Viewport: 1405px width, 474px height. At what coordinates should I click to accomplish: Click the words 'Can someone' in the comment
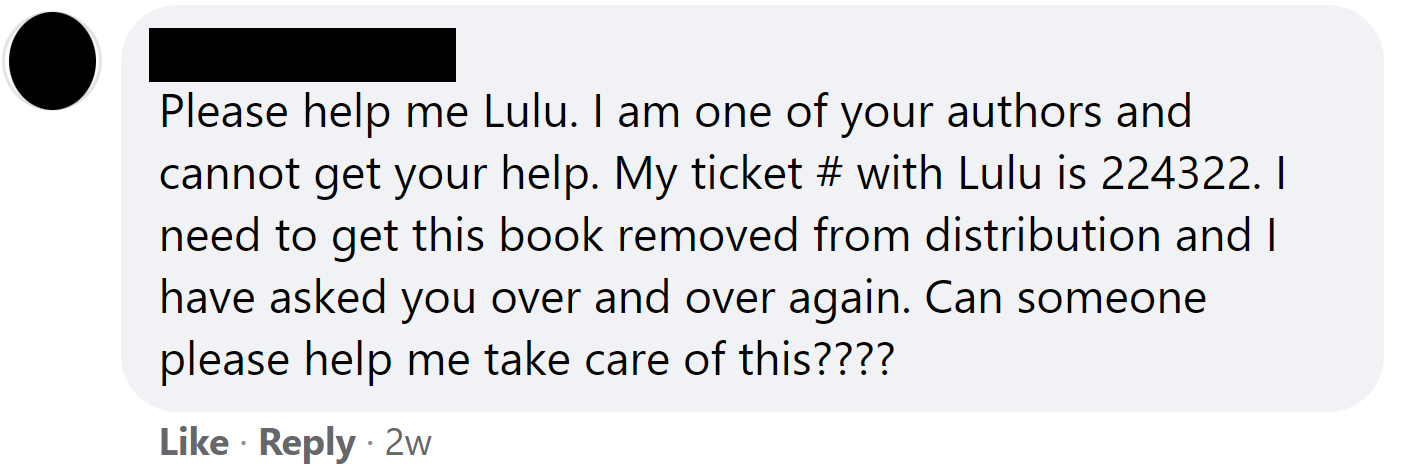coord(1066,299)
